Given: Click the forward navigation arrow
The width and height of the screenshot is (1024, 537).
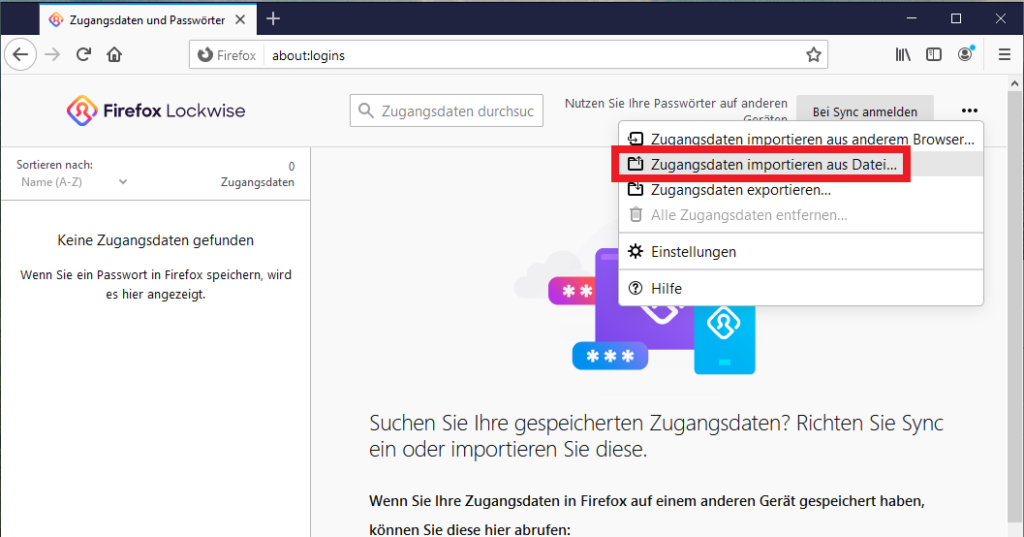Looking at the screenshot, I should (52, 55).
